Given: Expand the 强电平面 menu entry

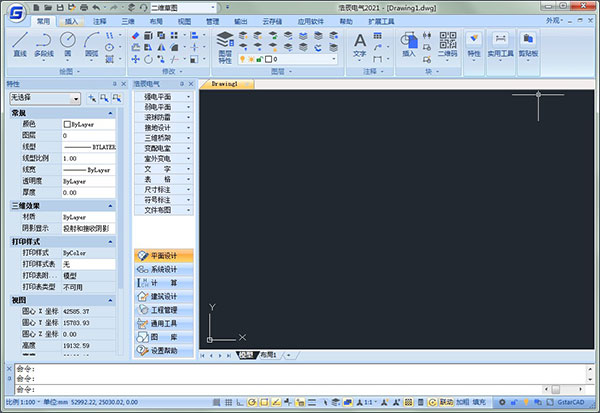Looking at the screenshot, I should tap(164, 97).
